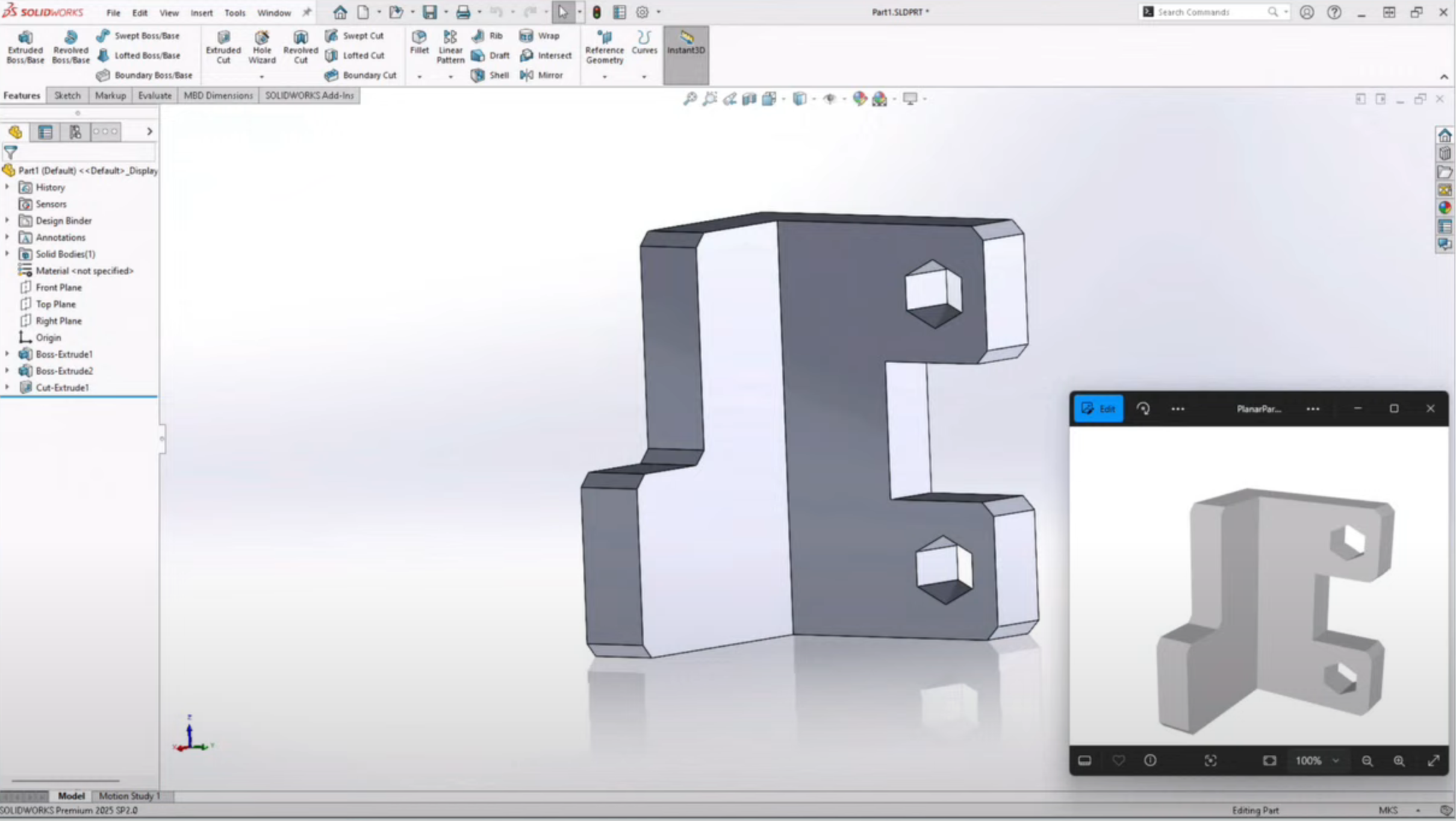
Task: Click the Appearances color ball in task pane
Action: coord(1445,208)
